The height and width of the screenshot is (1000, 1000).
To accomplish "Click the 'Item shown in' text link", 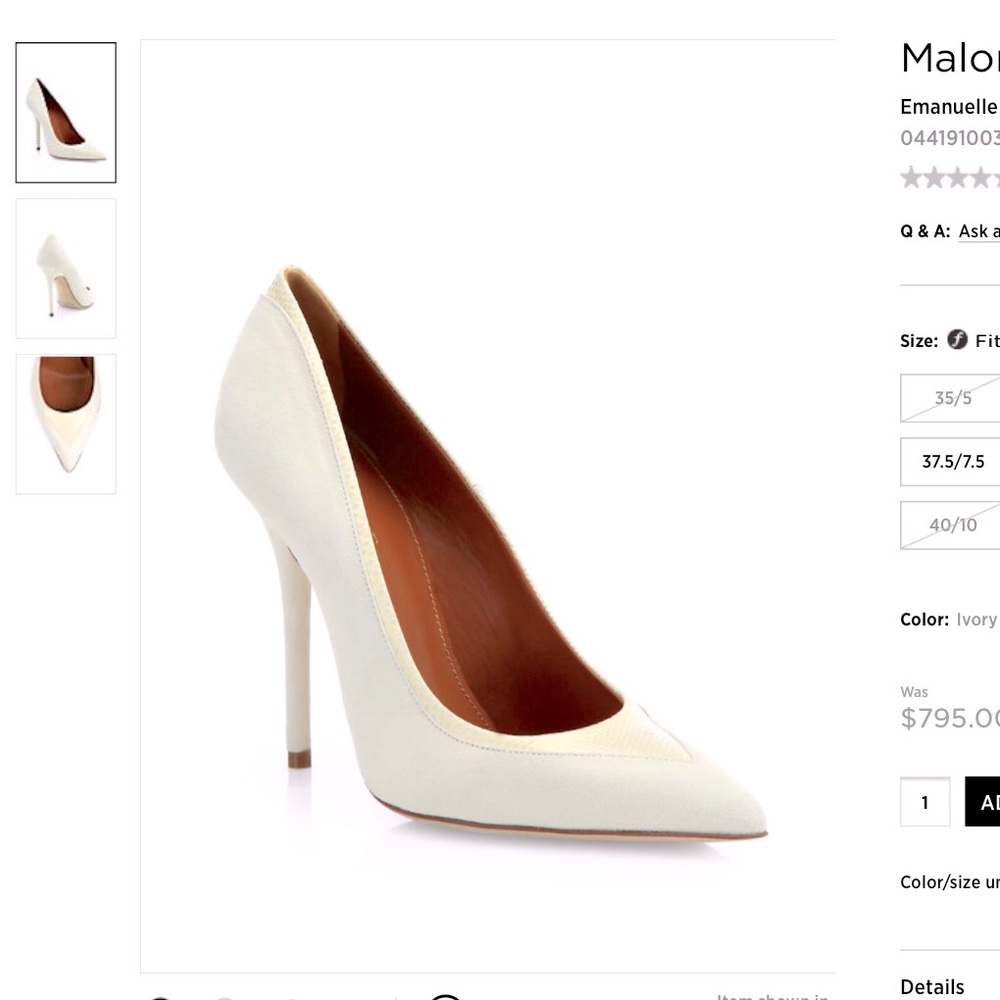I will (x=770, y=996).
